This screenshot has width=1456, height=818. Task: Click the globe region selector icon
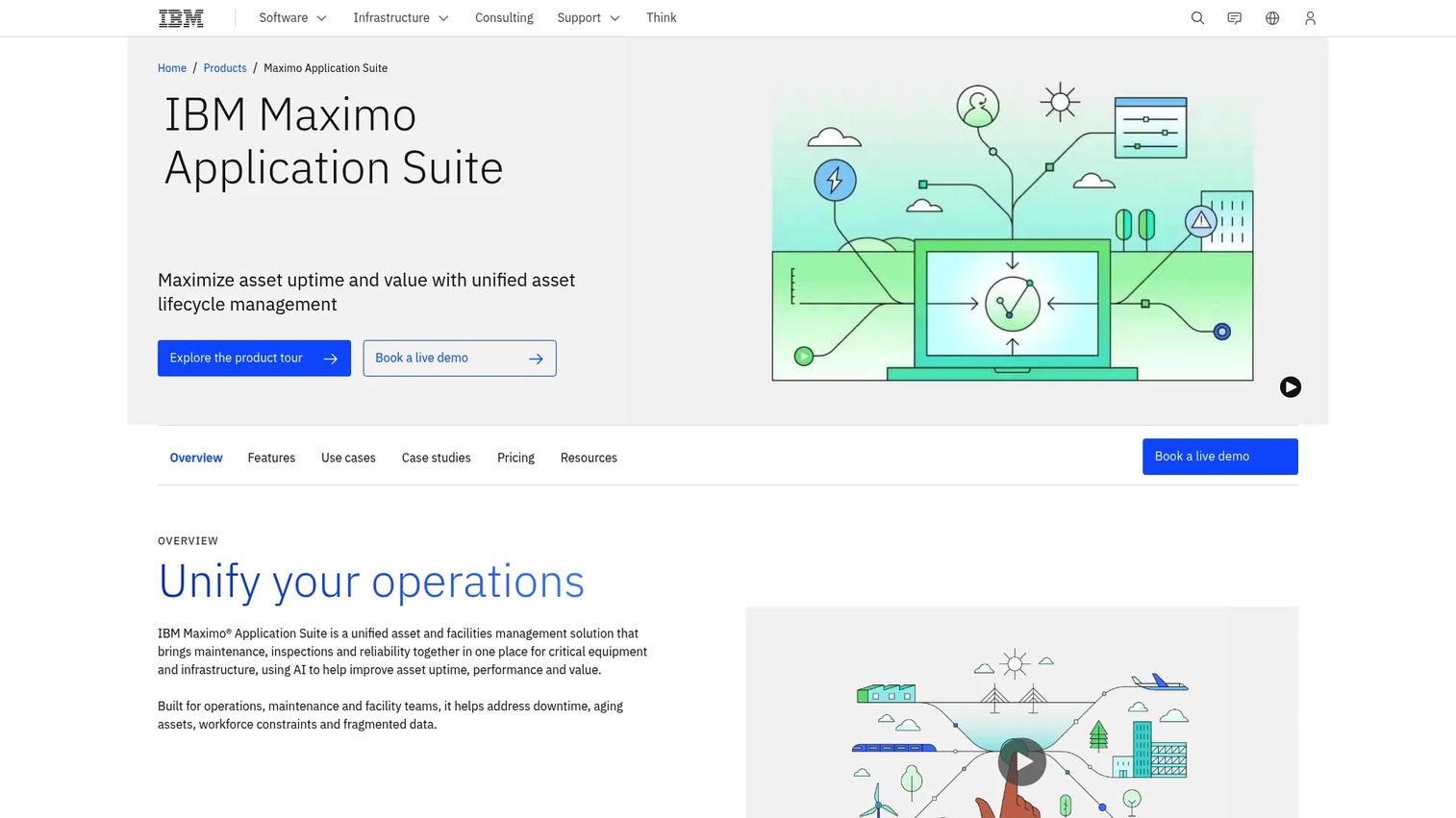[x=1272, y=18]
